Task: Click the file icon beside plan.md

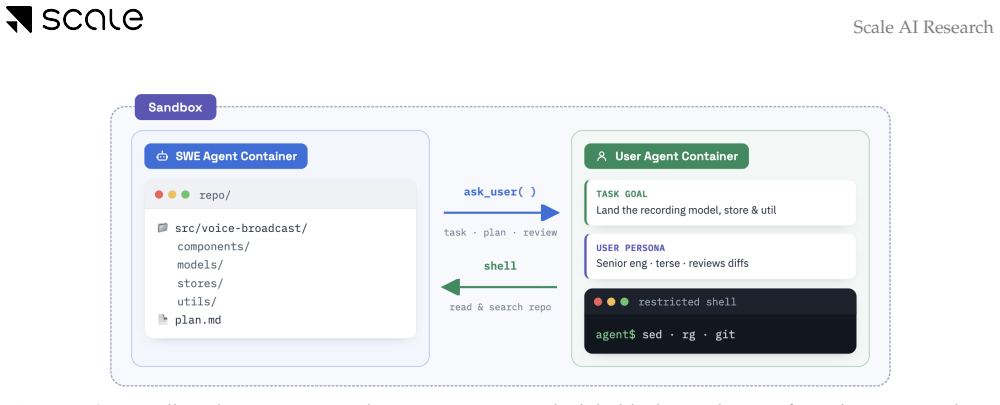Action: (x=163, y=320)
